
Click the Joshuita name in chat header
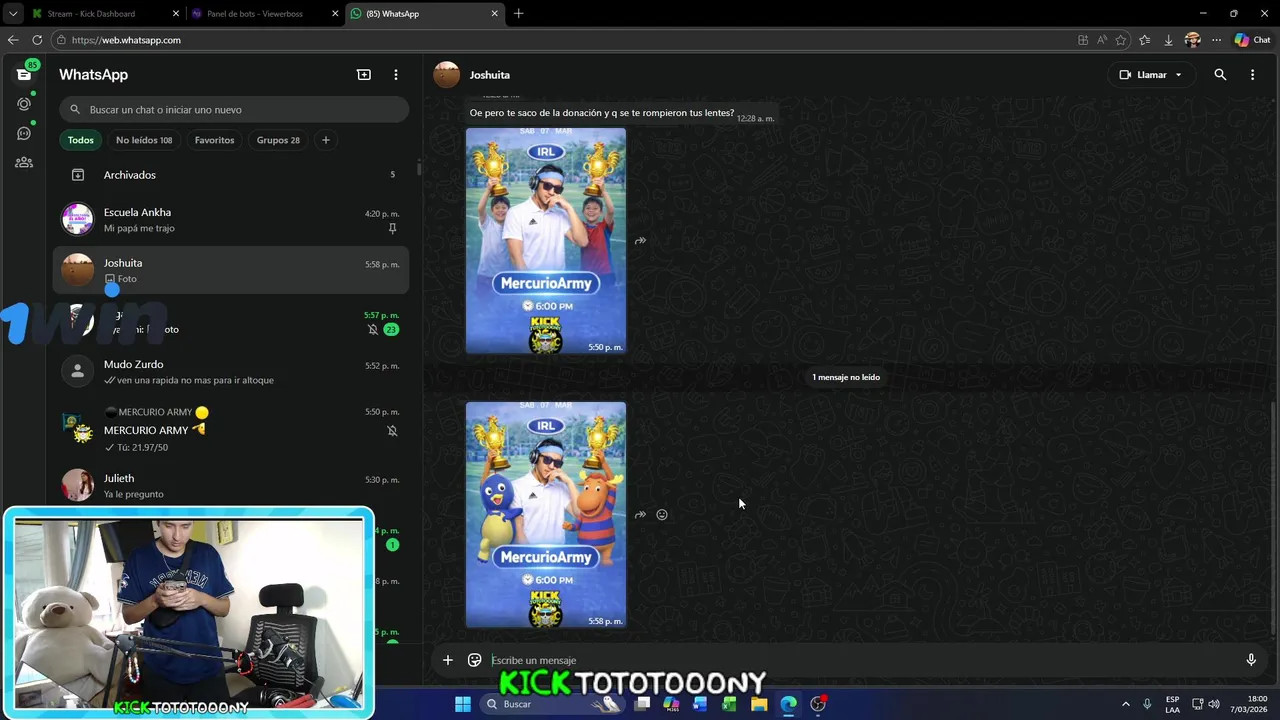[490, 75]
